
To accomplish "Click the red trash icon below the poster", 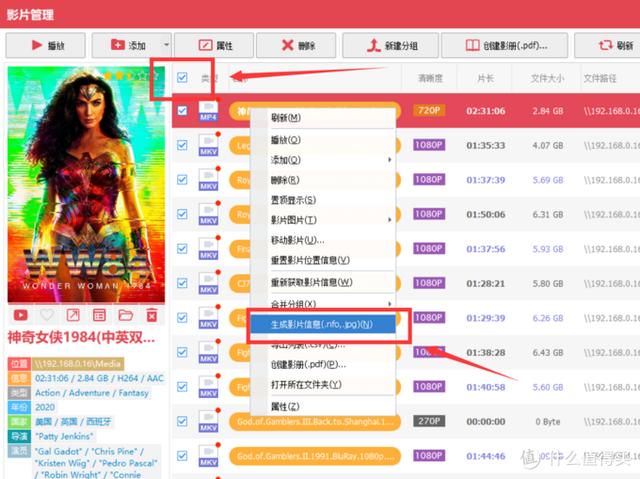I will point(152,315).
